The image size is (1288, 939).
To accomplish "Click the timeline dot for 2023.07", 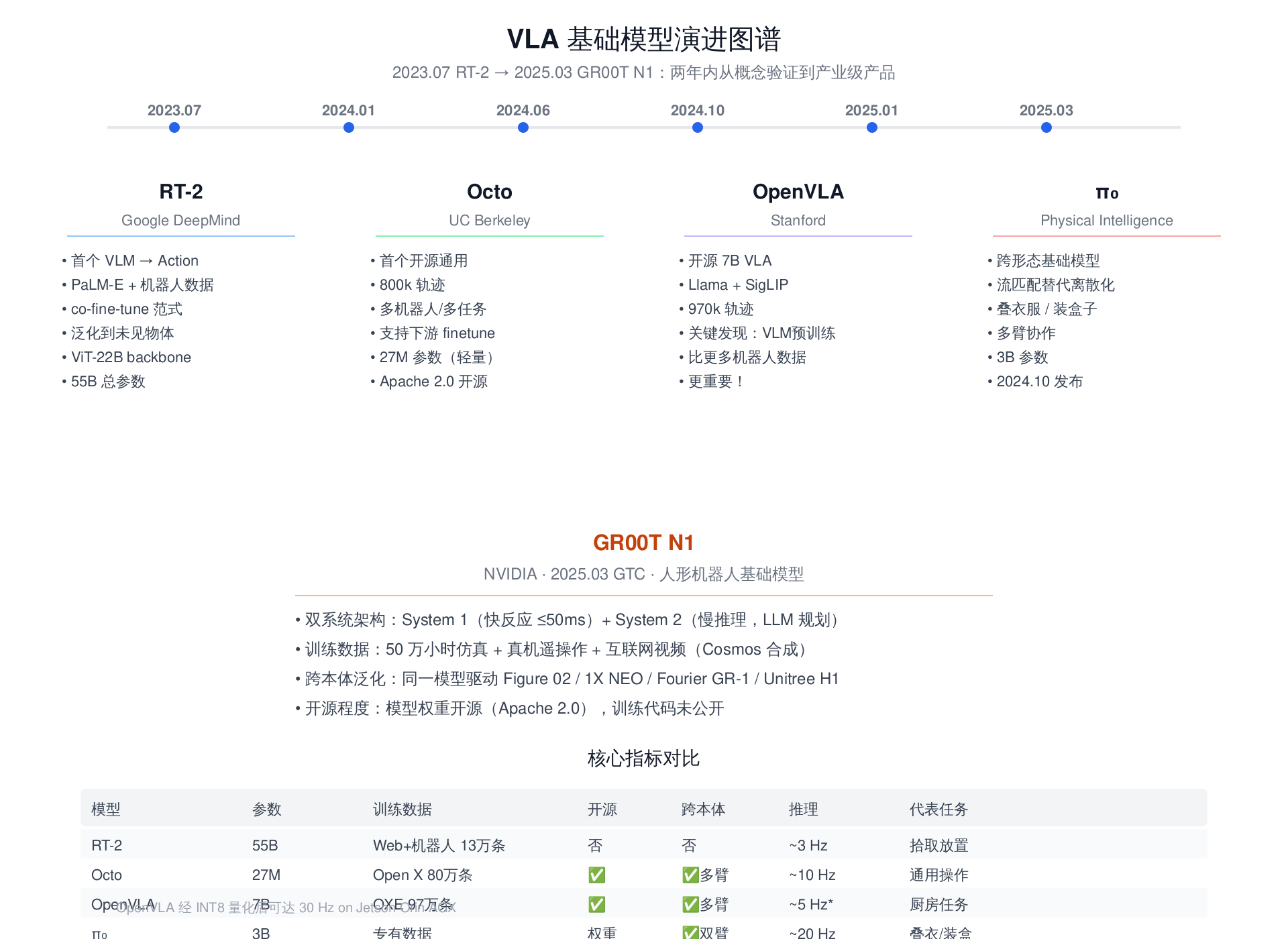I will click(x=174, y=127).
